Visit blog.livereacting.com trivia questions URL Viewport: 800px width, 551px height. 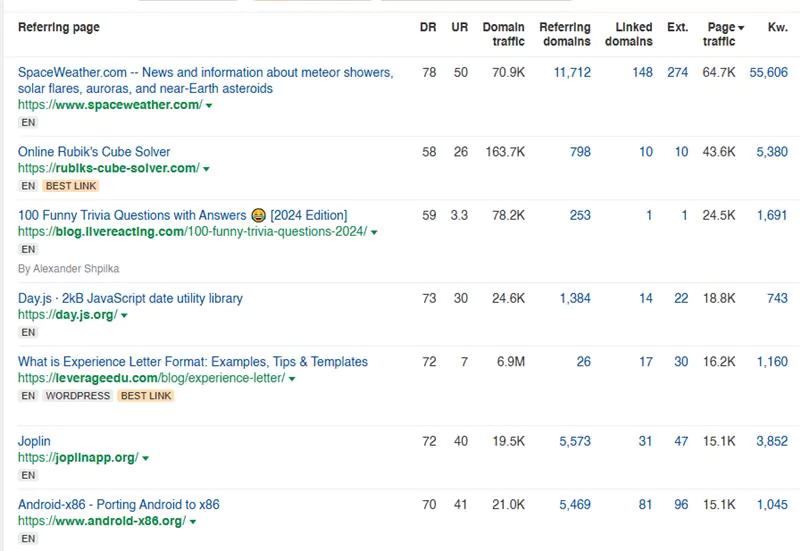tap(192, 231)
